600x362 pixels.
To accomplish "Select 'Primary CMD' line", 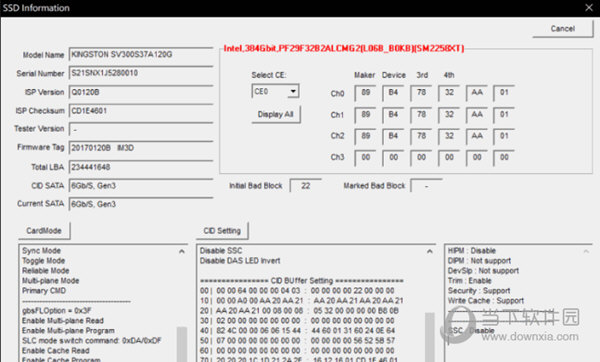I will point(44,290).
